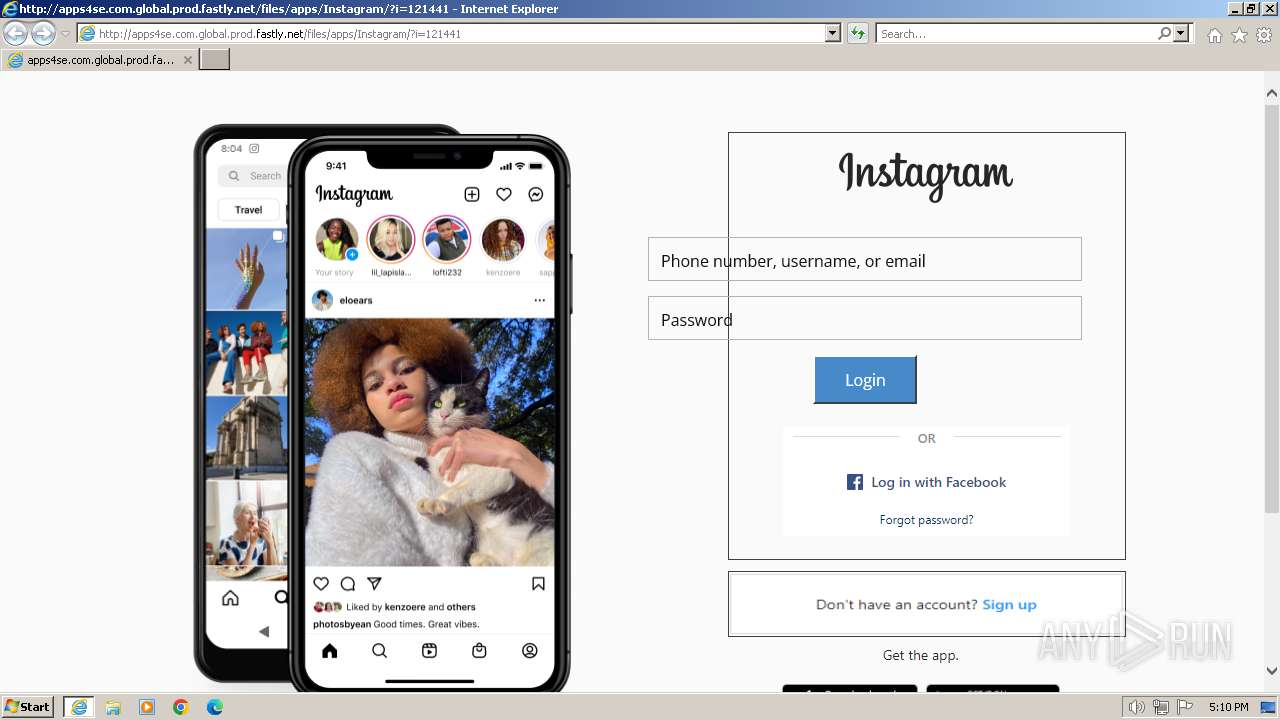Screen dimensions: 1280x720
Task: Close the apps4se browser tab
Action: pos(187,60)
